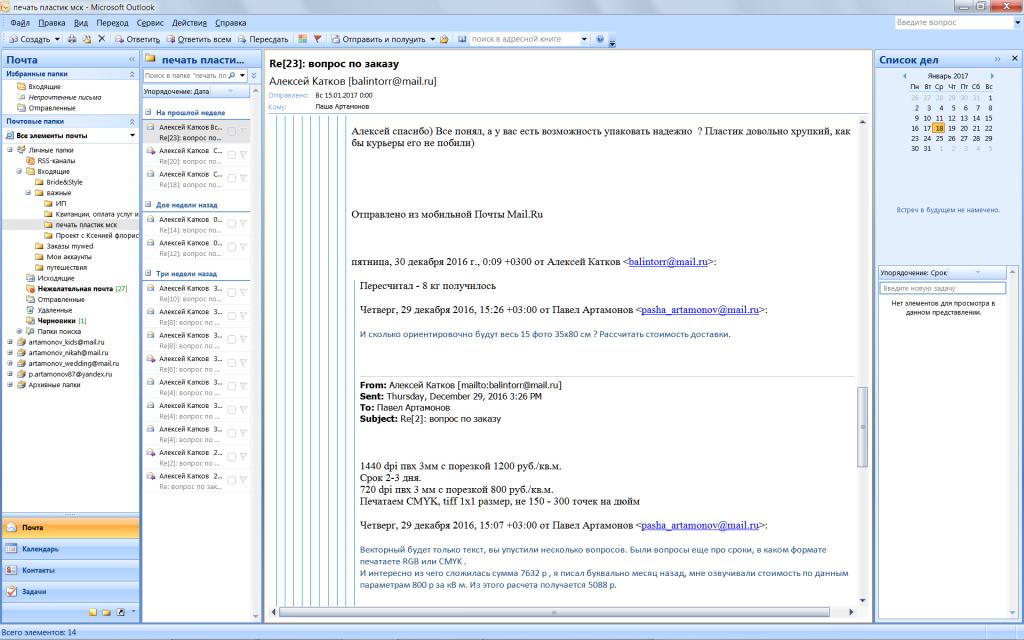1024x640 pixels.
Task: Go to next month in the mini calendar
Action: click(992, 76)
